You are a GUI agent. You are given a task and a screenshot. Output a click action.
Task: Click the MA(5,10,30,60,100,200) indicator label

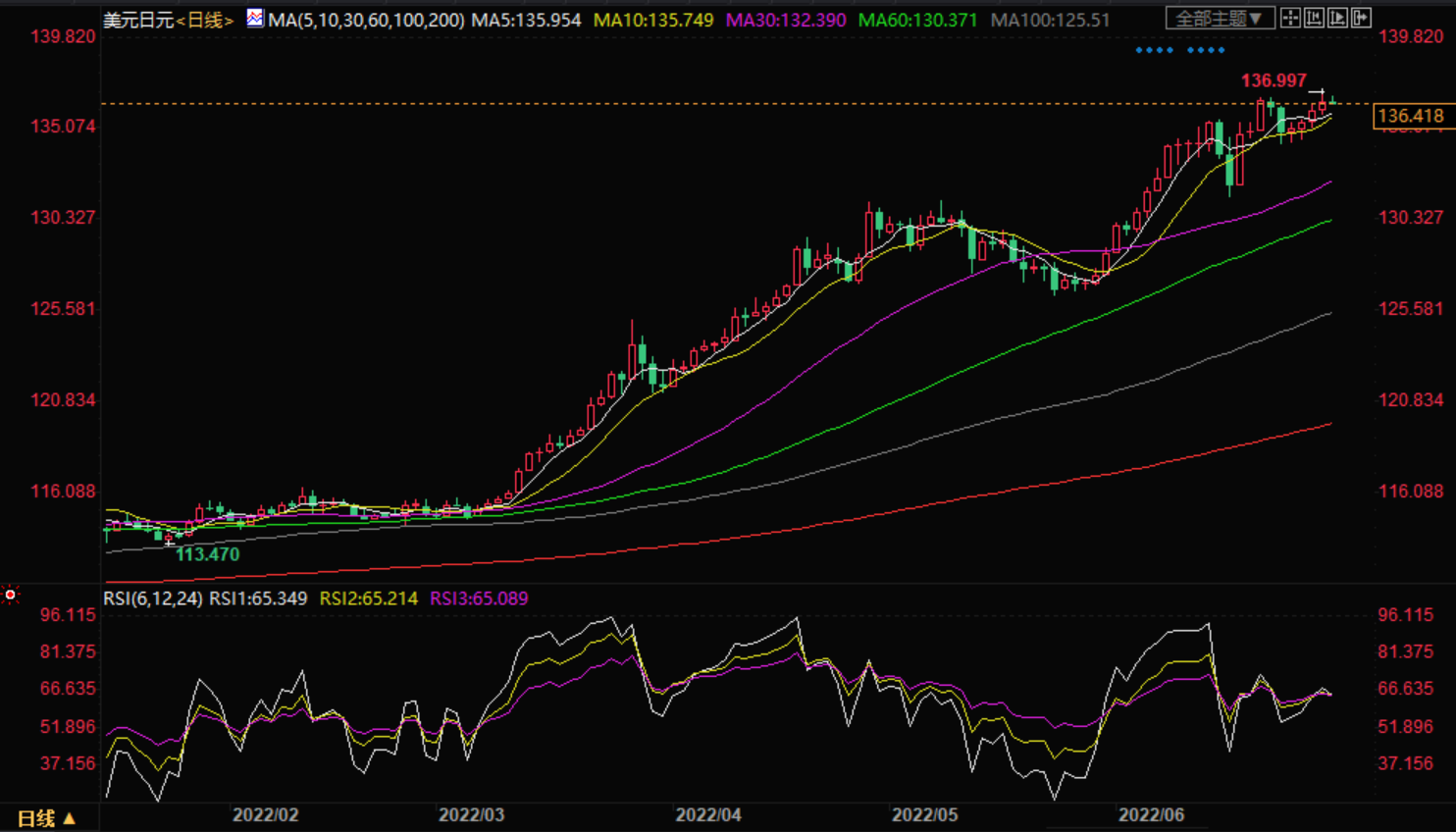click(366, 20)
